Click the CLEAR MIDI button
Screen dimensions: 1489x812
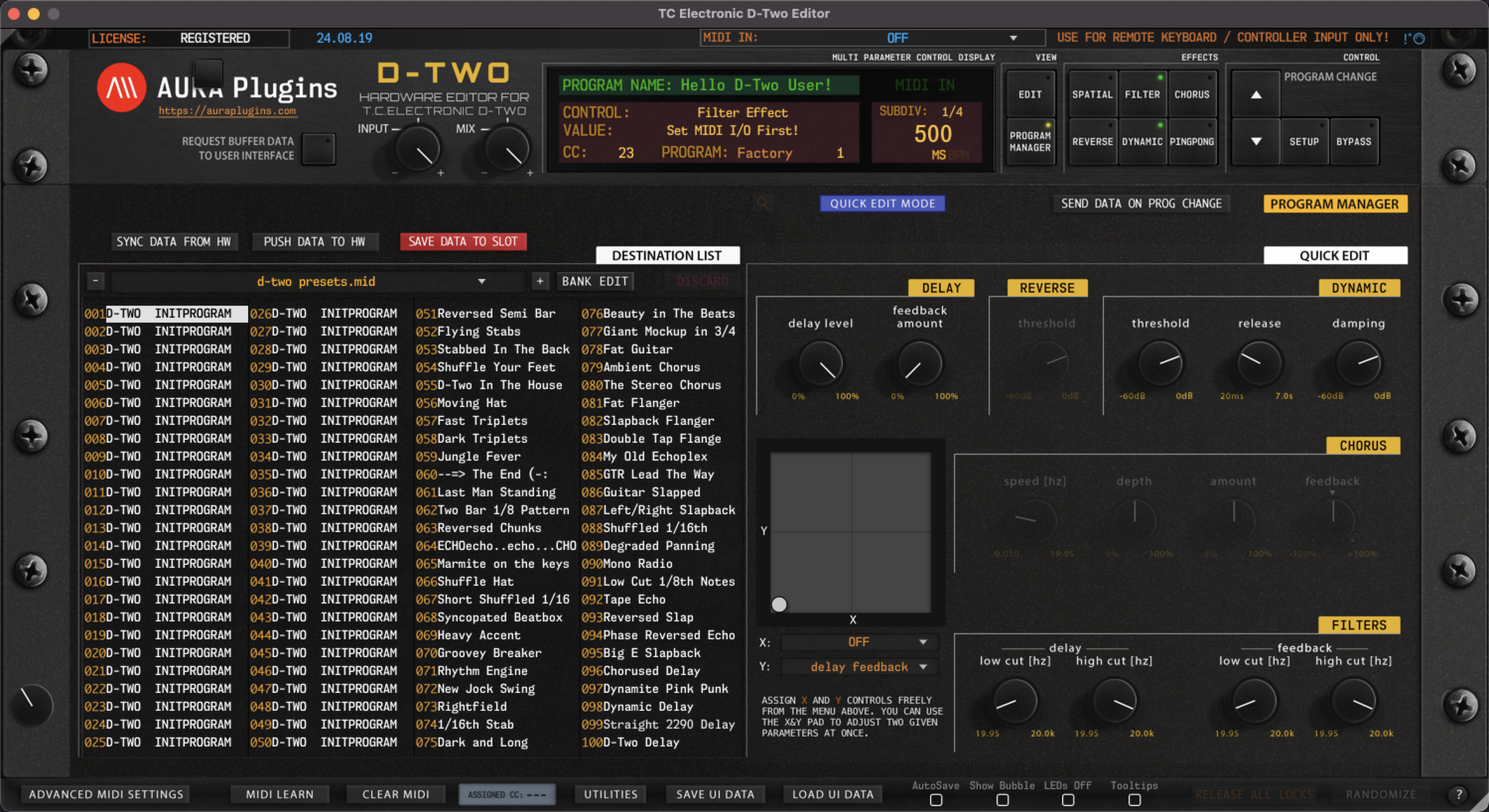(x=396, y=794)
